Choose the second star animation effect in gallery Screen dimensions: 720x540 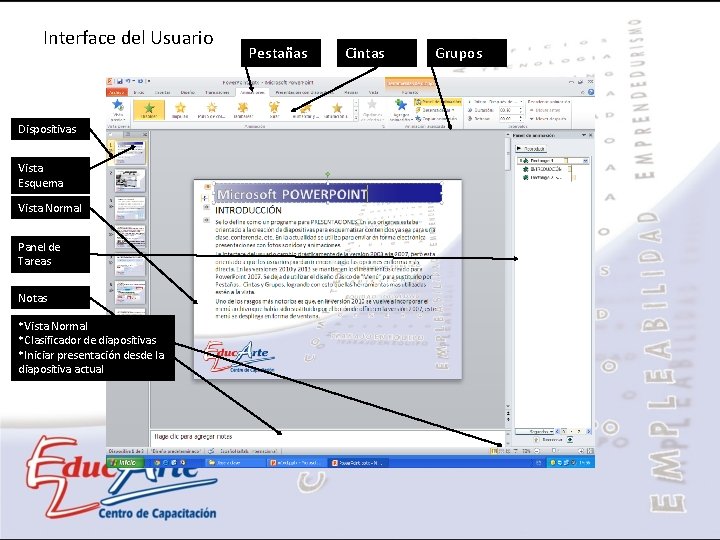[x=180, y=110]
